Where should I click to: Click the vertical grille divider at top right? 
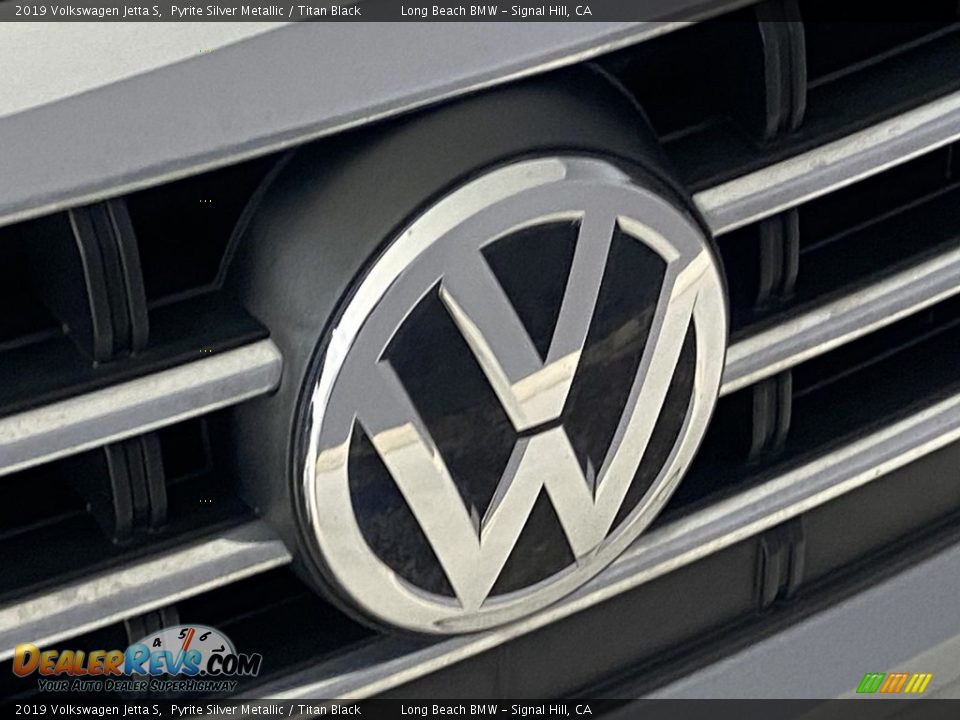[782, 70]
